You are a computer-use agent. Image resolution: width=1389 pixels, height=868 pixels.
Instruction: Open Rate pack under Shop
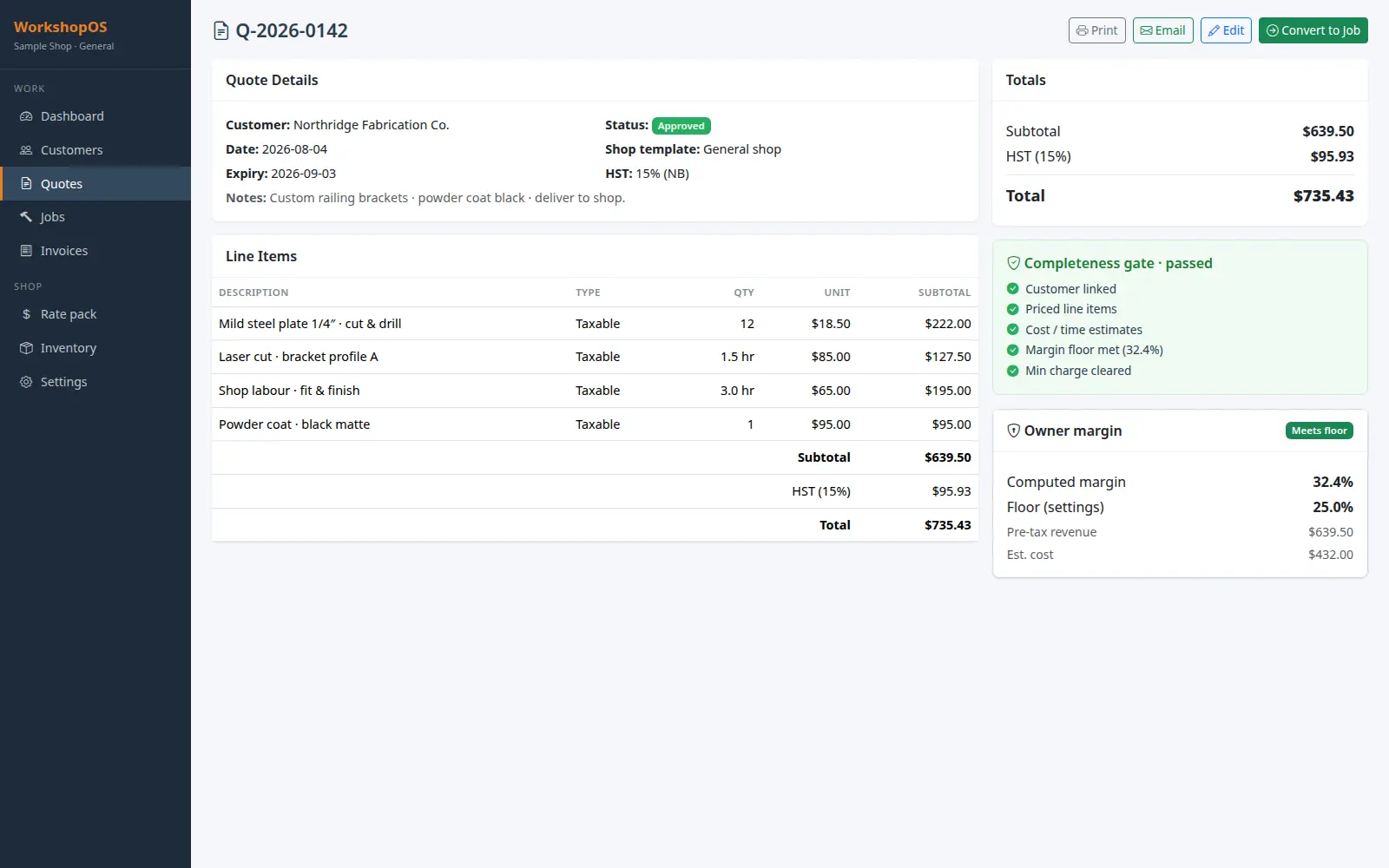pyautogui.click(x=95, y=314)
